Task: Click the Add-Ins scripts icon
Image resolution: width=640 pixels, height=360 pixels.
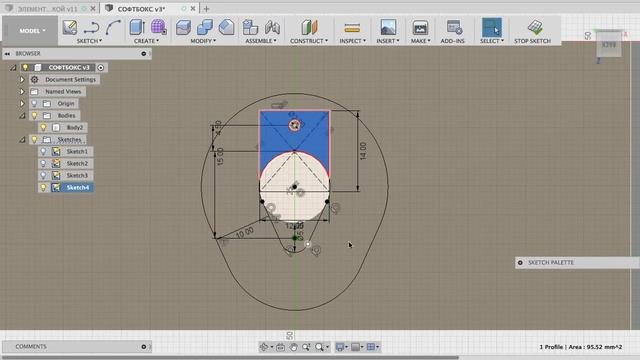Action: tap(454, 27)
